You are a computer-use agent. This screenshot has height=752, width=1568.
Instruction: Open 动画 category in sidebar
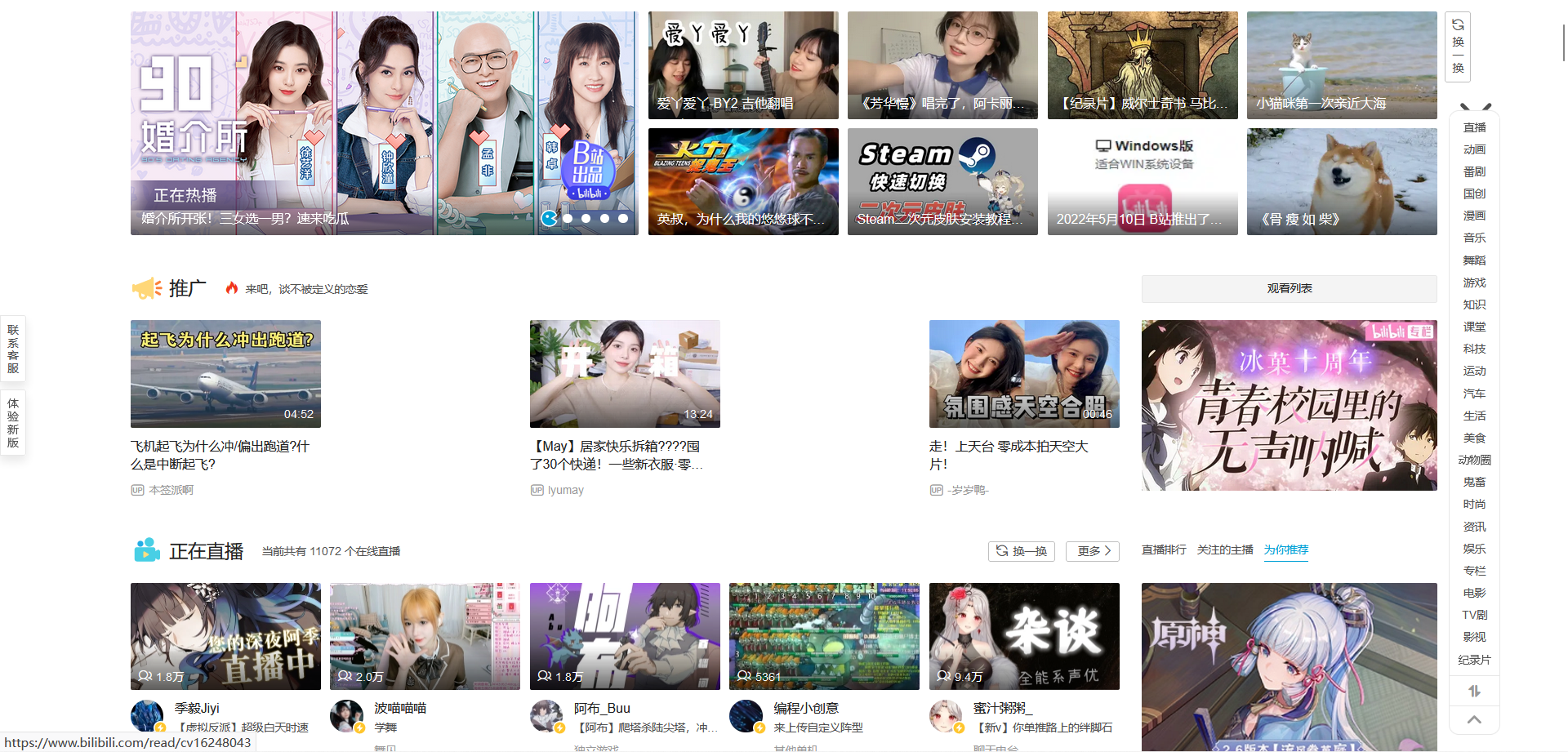1474,149
